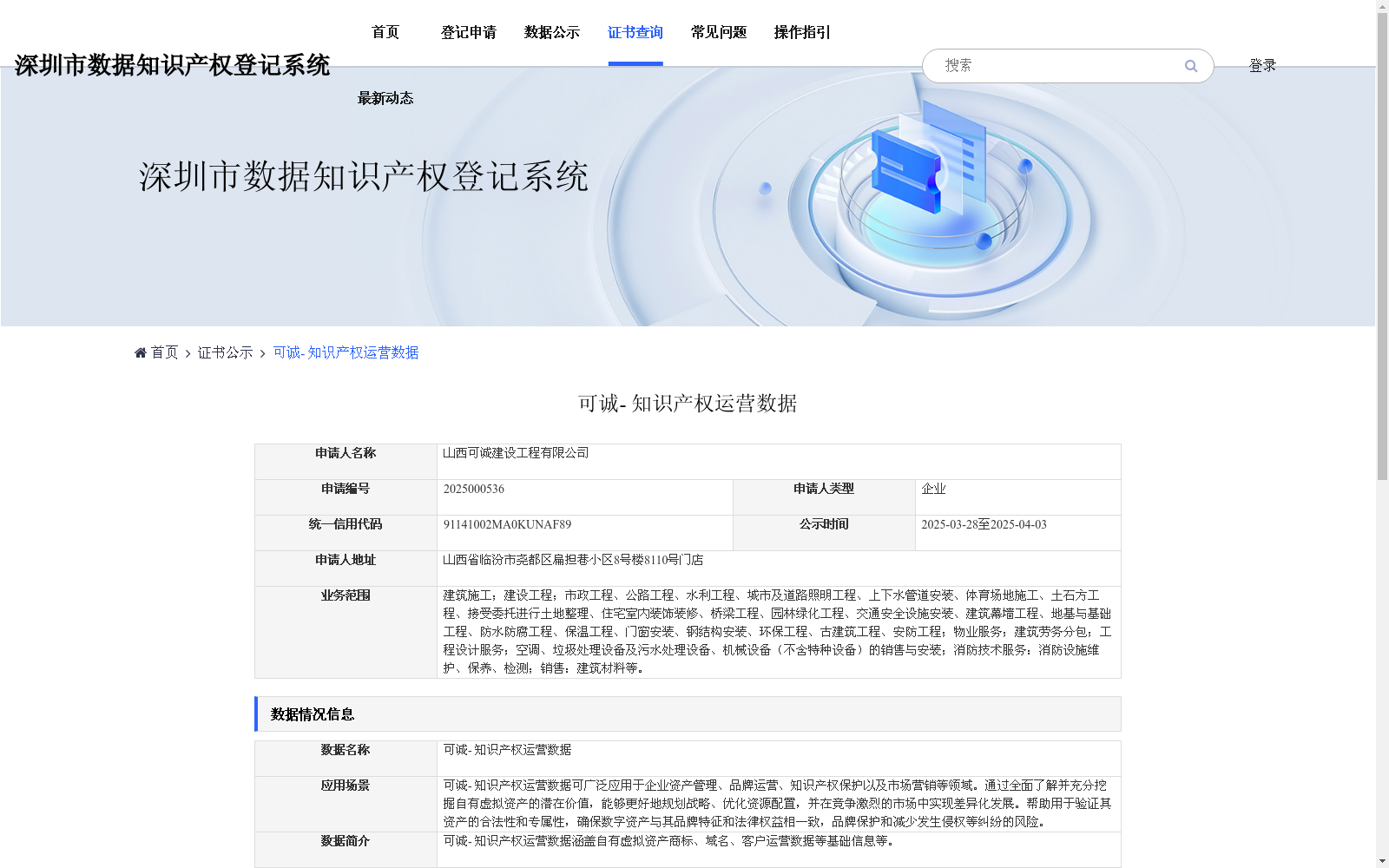
Task: Click the banner title 深圳市数据知识产权登记系统
Action: 364,176
